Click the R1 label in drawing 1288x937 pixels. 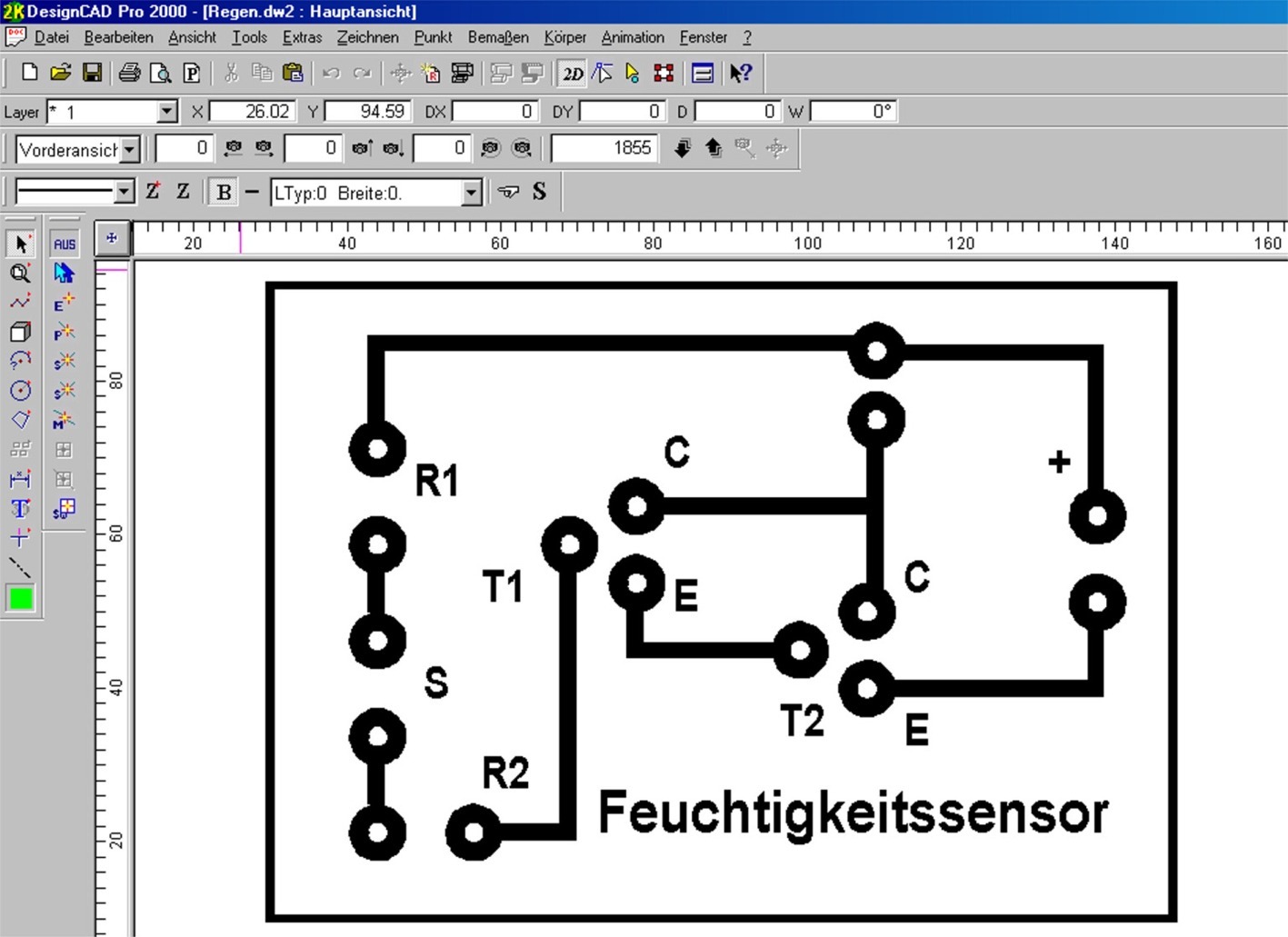point(436,481)
